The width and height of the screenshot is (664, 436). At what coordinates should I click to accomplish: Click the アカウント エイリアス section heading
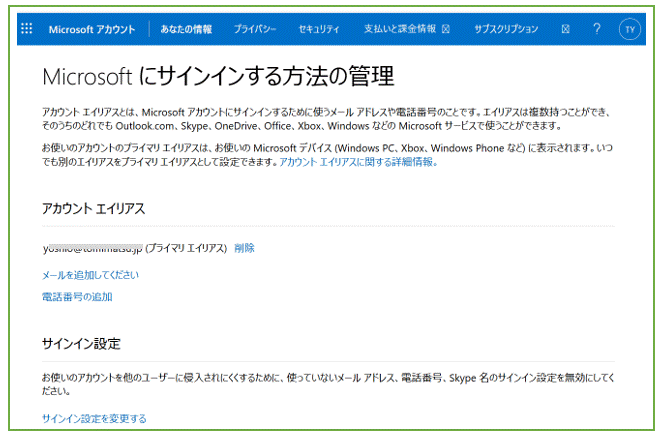pyautogui.click(x=94, y=209)
